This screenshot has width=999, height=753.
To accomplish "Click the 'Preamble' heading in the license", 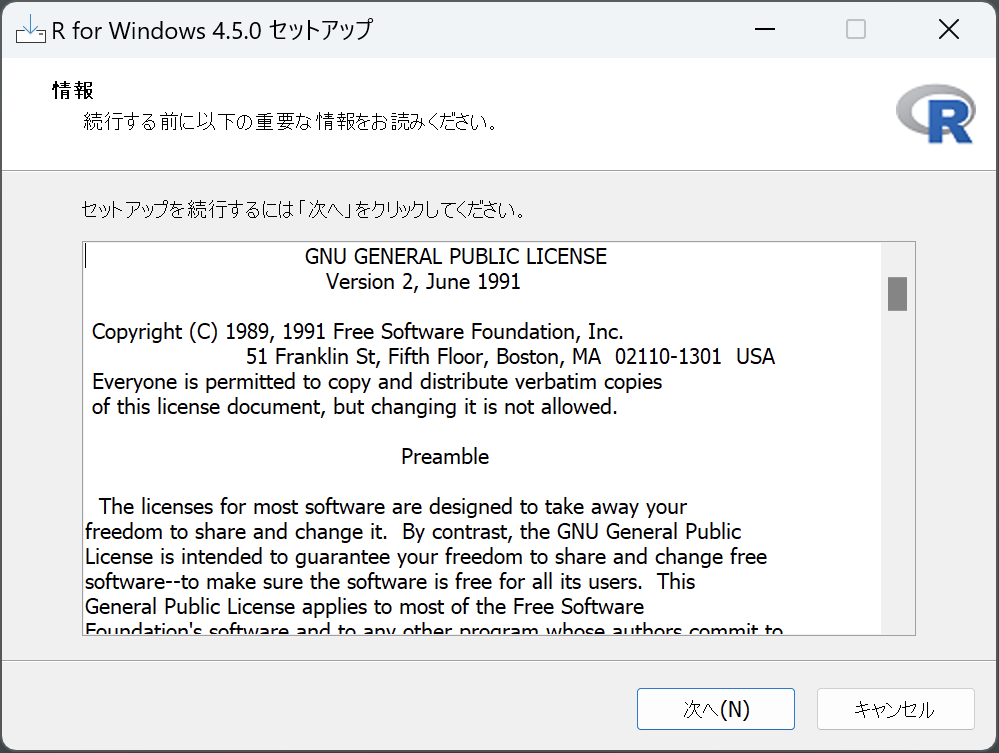I will pyautogui.click(x=445, y=457).
